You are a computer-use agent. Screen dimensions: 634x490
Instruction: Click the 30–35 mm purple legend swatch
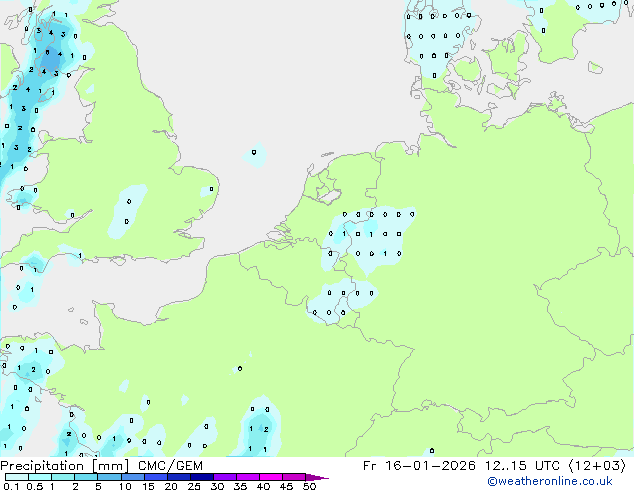[x=224, y=477]
